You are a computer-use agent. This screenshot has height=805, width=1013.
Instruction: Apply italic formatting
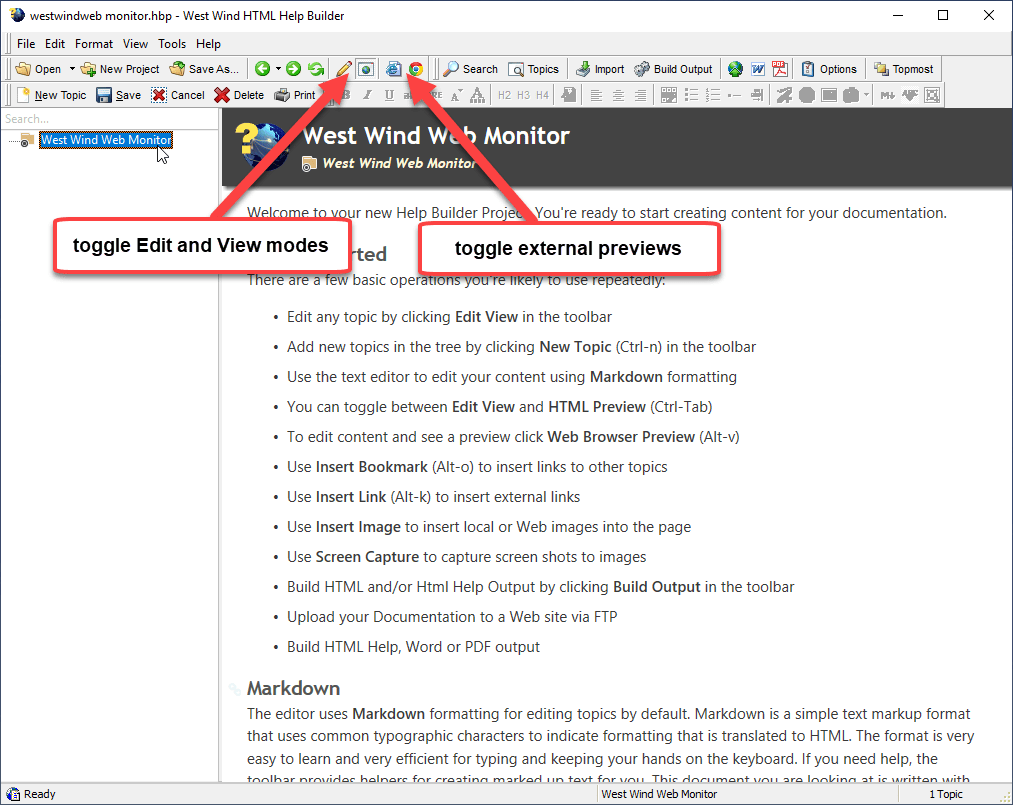[x=367, y=95]
